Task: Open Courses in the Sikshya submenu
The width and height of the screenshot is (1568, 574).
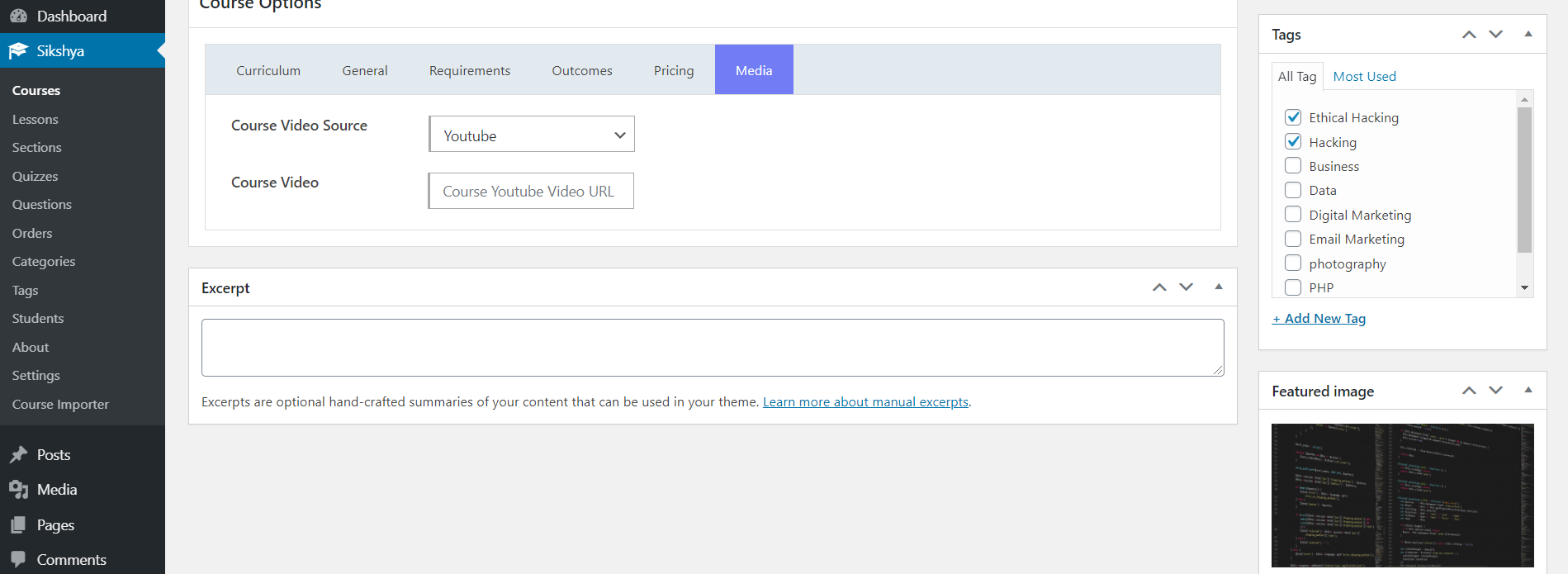Action: pos(36,91)
